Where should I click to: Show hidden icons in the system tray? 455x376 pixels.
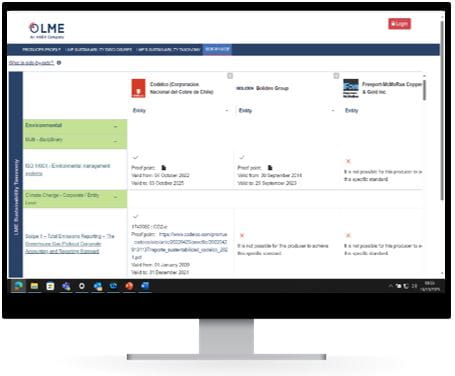pyautogui.click(x=390, y=286)
